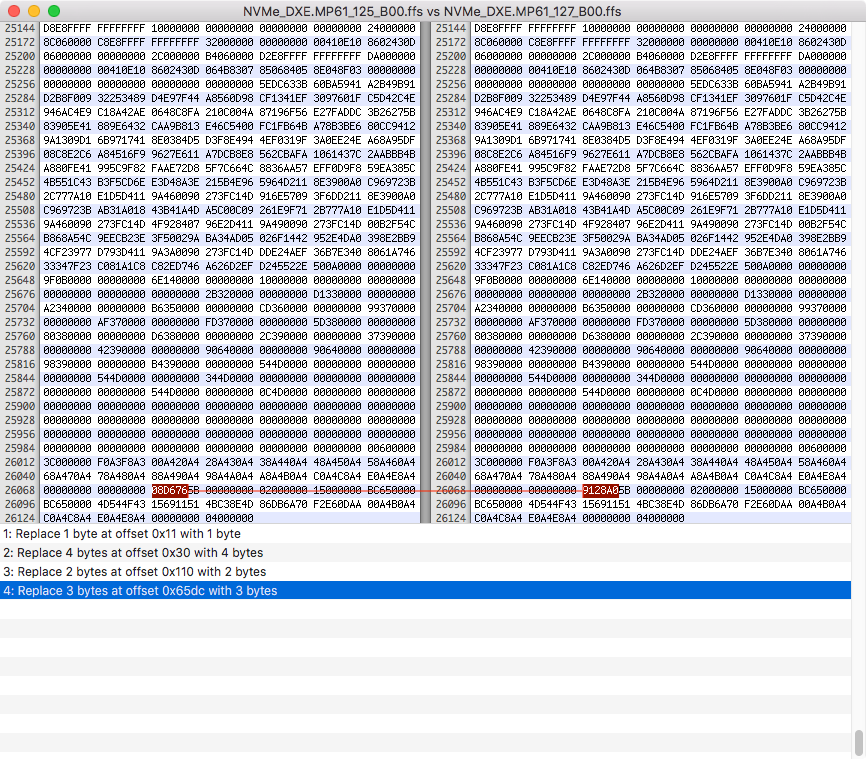
Task: Click window title NVMe_DXE.MP61_125_B00.ffs vs NVMe_DXE.MP61_127_B00.ffs
Action: (432, 11)
